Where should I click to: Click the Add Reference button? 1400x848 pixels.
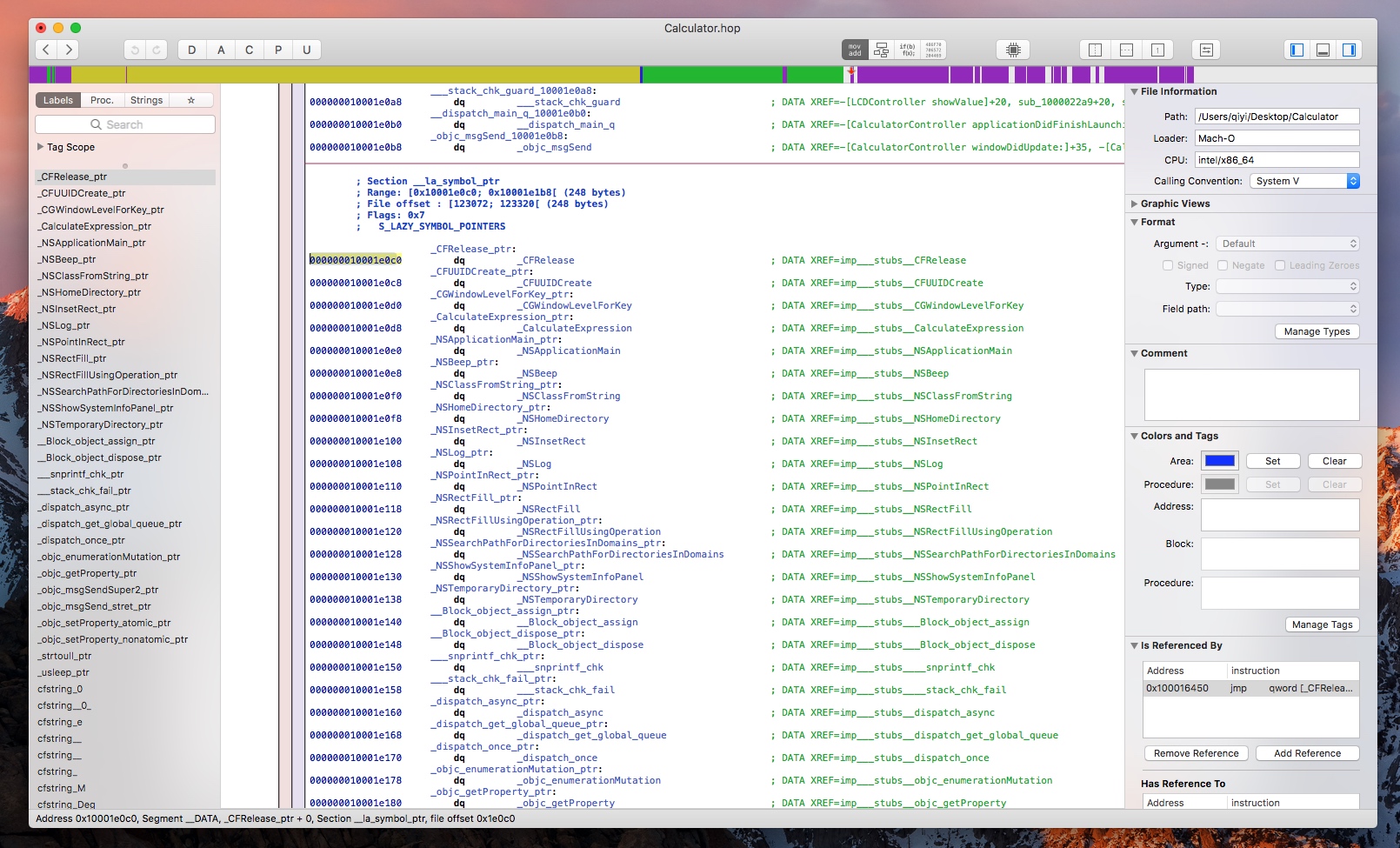(x=1308, y=753)
